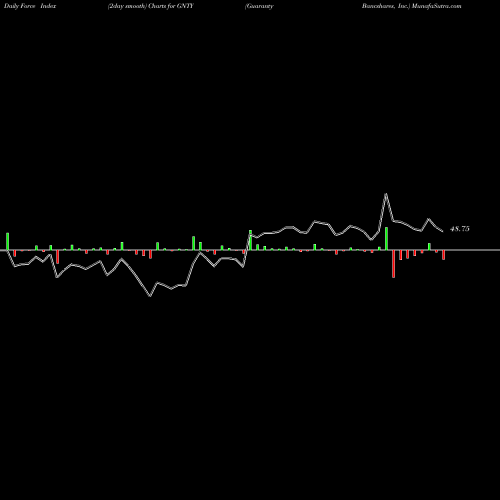Click the 48.75 value label
This screenshot has height=500, width=500.
tap(460, 229)
